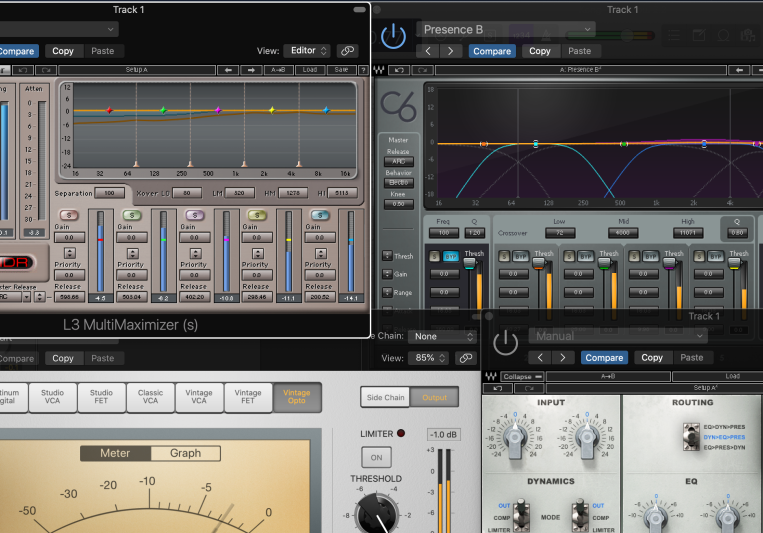Open the Presence B preset dropdown
Screen dimensions: 763x533
click(x=508, y=29)
